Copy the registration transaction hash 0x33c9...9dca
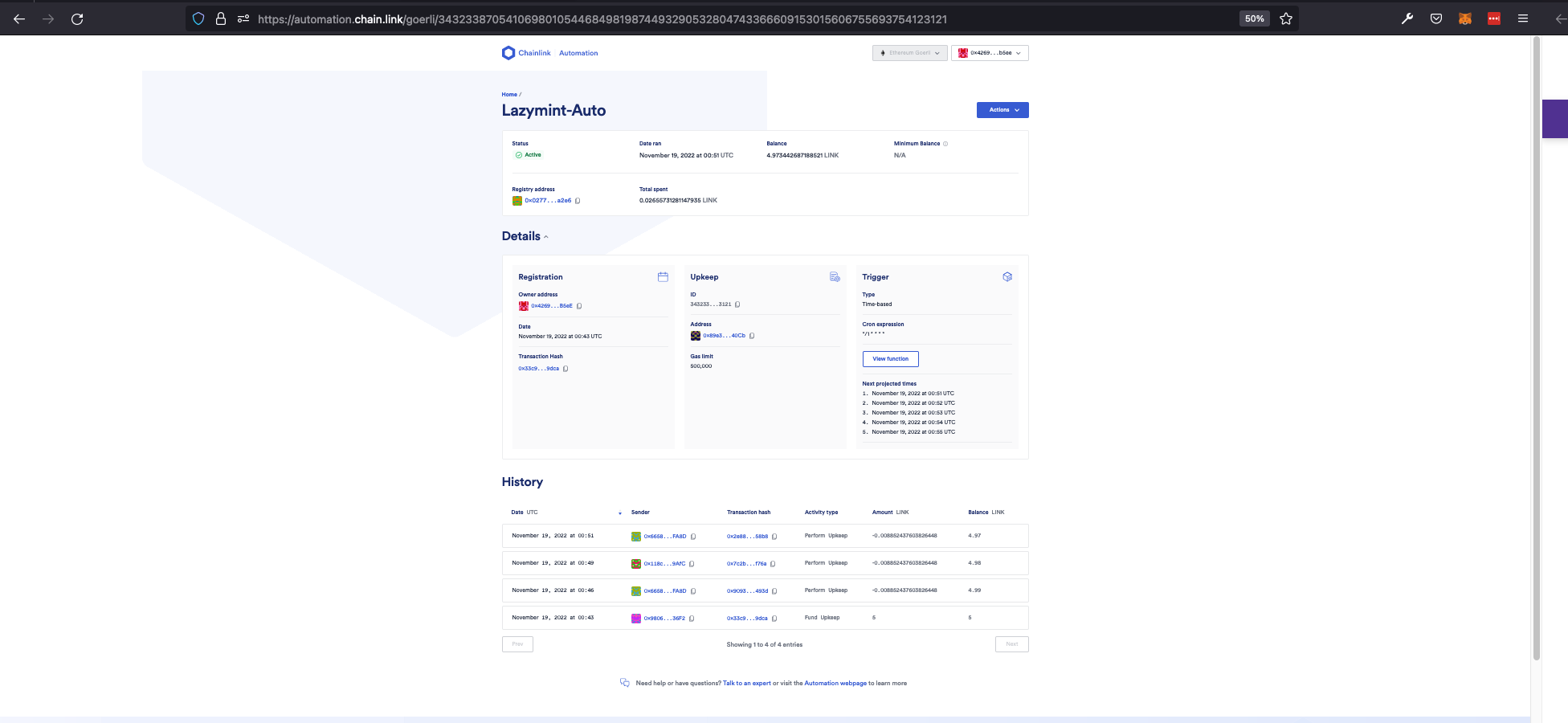1568x723 pixels. pos(566,369)
